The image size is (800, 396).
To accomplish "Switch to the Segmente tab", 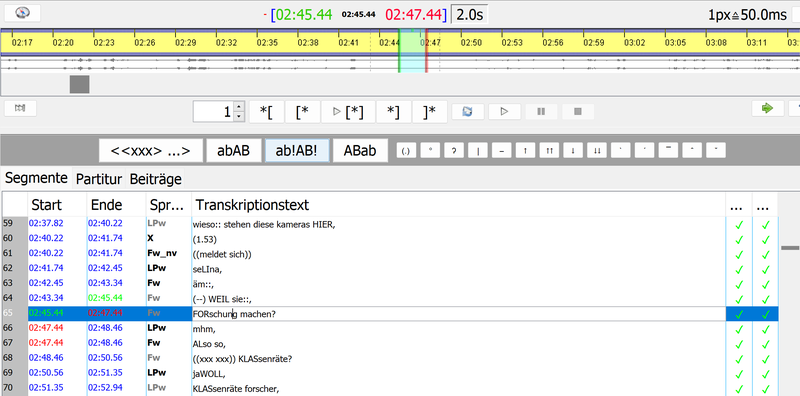I will (36, 178).
